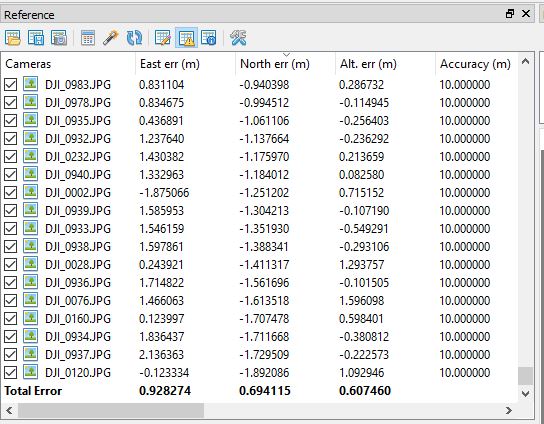Screen dimensions: 544x424
Task: Uncheck camera DJI_0120.JPG checkbox
Action: (x=11, y=373)
